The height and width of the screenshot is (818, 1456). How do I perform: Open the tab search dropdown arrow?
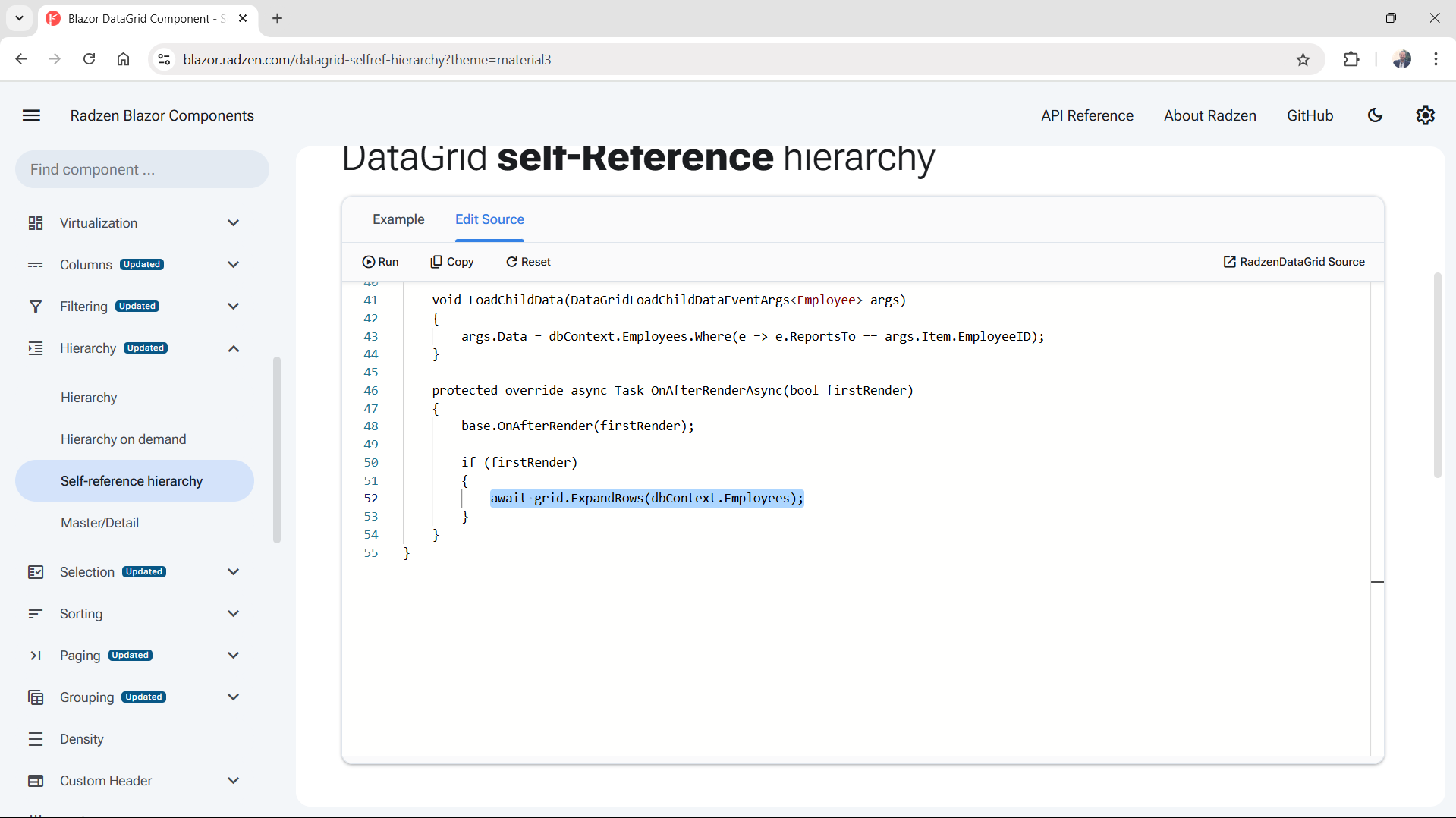[x=19, y=18]
